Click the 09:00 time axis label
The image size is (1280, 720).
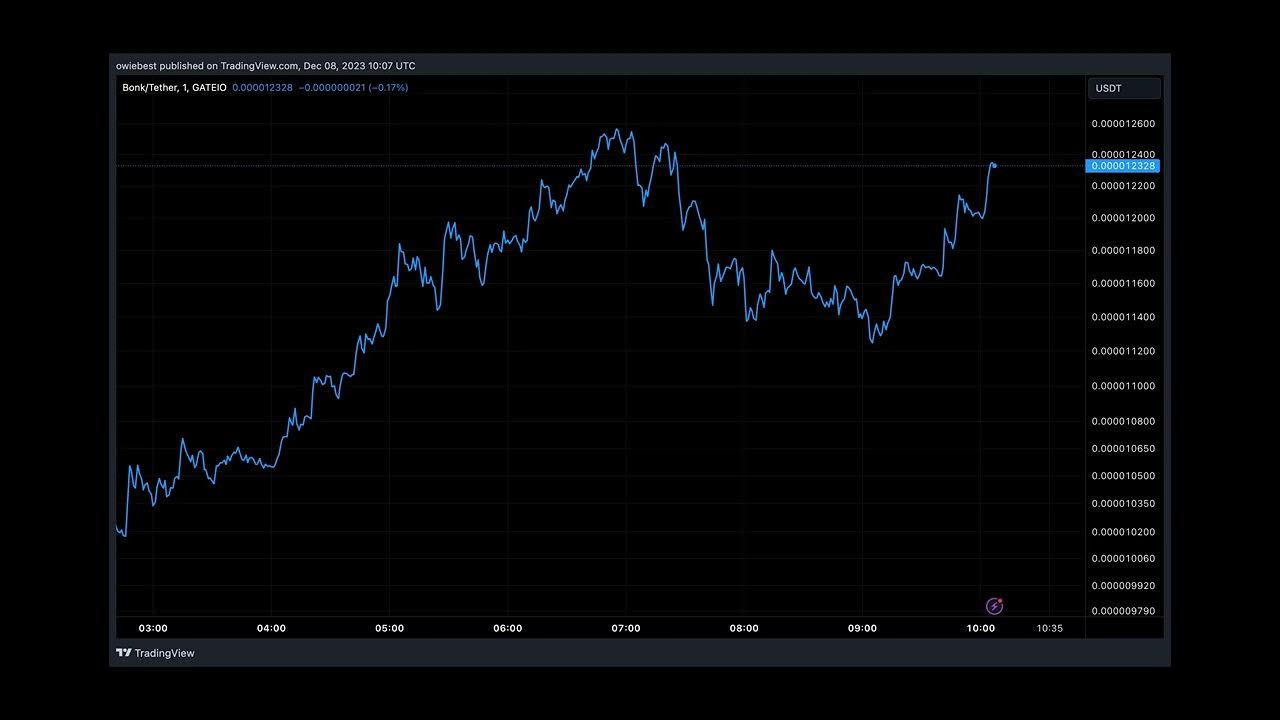pyautogui.click(x=862, y=629)
